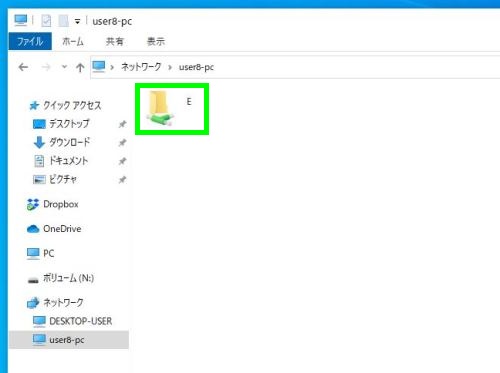Switch to the 表示 ribbon tab

coord(156,41)
